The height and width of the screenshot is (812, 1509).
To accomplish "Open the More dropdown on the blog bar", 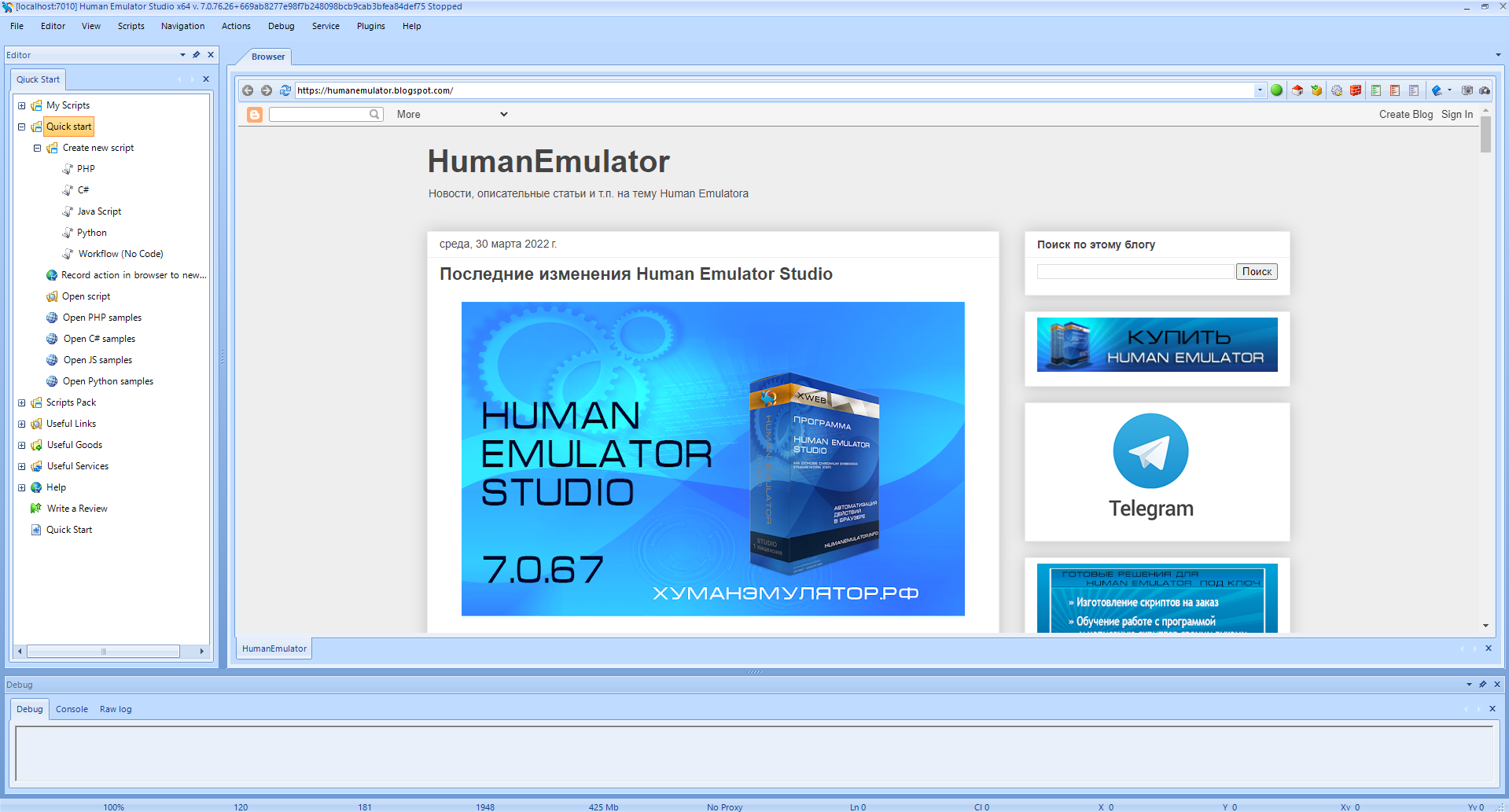I will pos(452,114).
